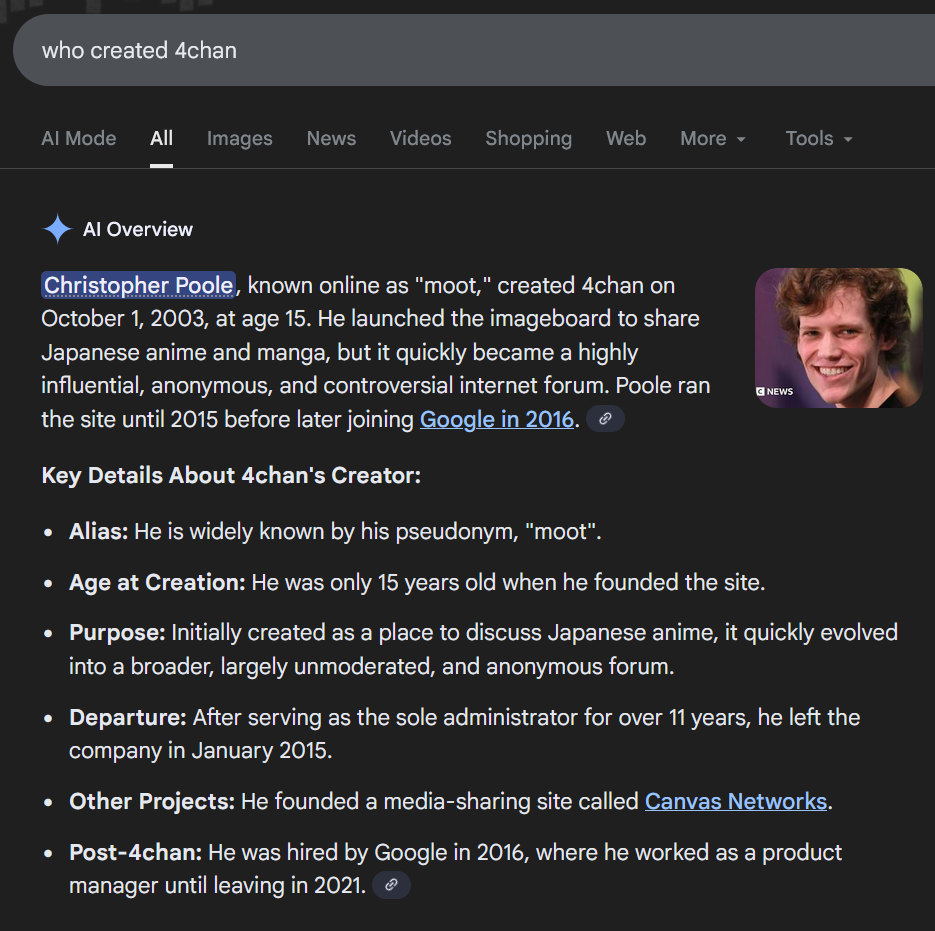935x931 pixels.
Task: Click the 'Departure:' bullet label
Action: pyautogui.click(x=128, y=717)
